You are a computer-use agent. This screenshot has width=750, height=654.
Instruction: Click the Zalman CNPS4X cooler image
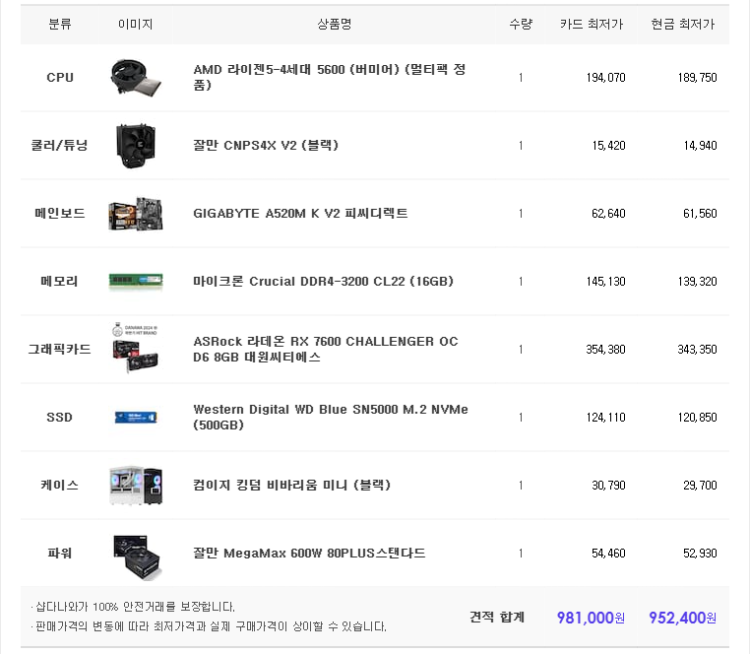click(x=135, y=146)
